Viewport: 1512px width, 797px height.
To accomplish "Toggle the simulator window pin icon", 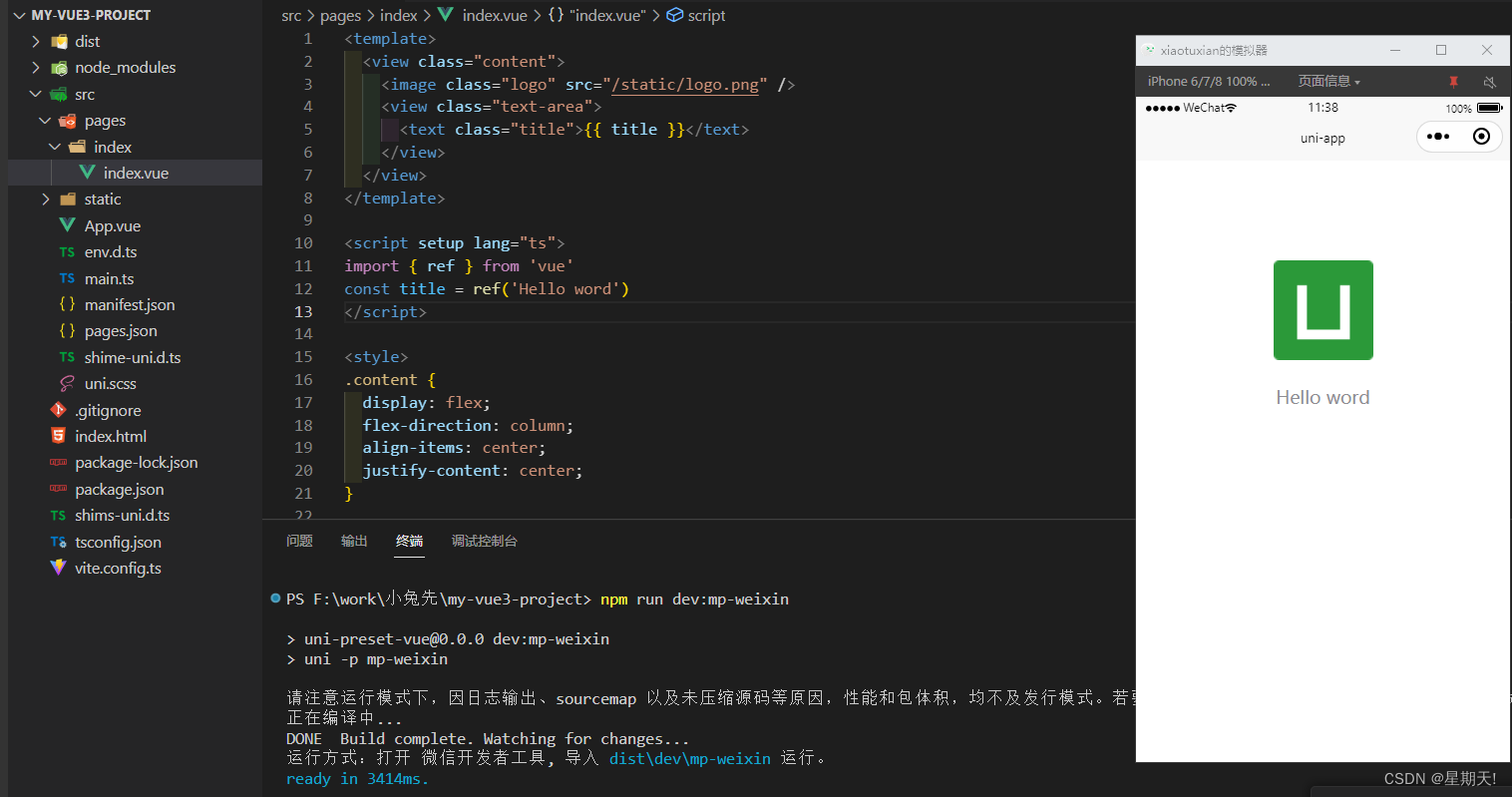I will pyautogui.click(x=1453, y=82).
